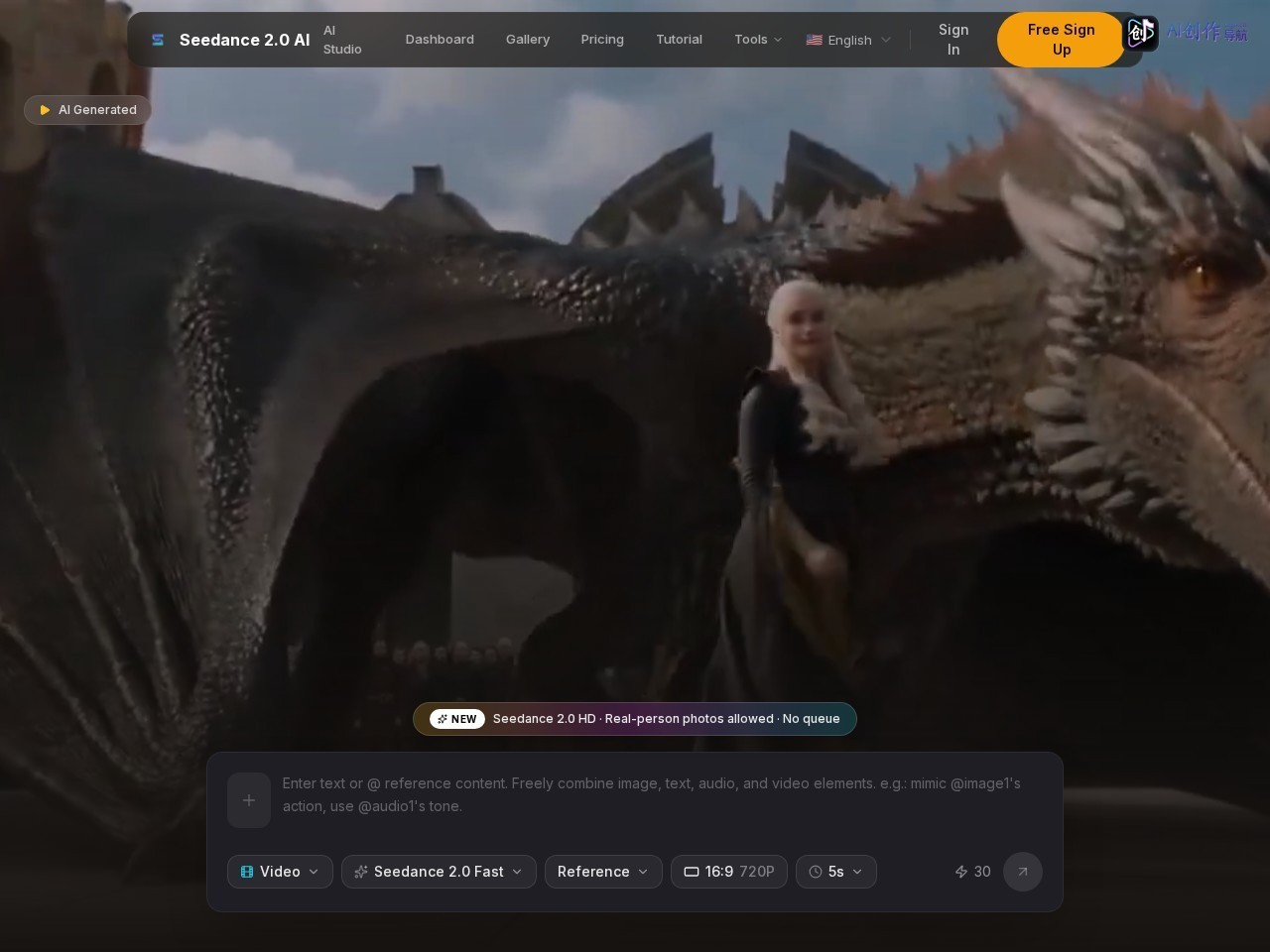Image resolution: width=1270 pixels, height=952 pixels.
Task: Open the Tutorial page
Action: 679,40
